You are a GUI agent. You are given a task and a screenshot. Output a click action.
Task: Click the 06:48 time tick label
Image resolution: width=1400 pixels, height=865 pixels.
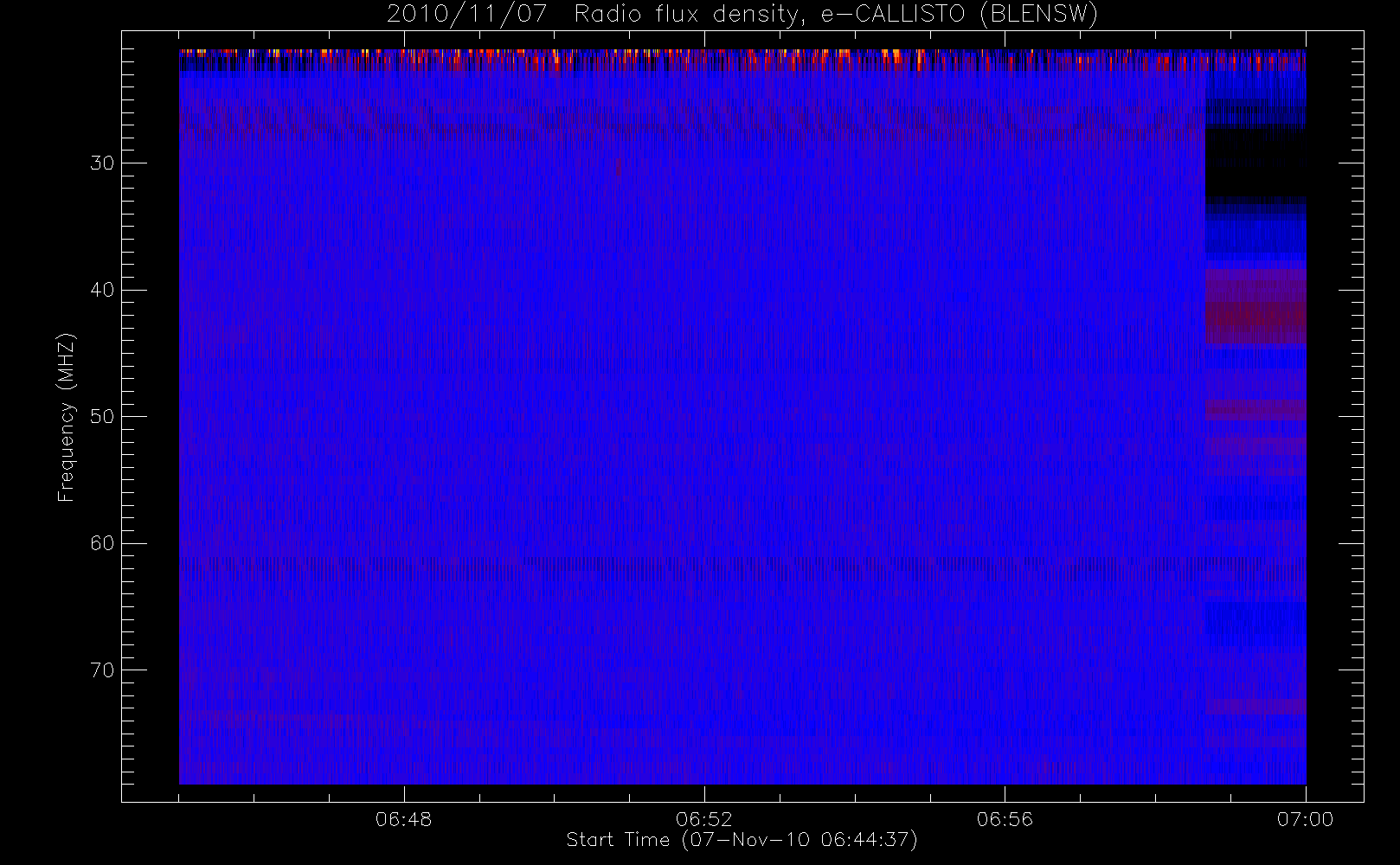pyautogui.click(x=403, y=819)
